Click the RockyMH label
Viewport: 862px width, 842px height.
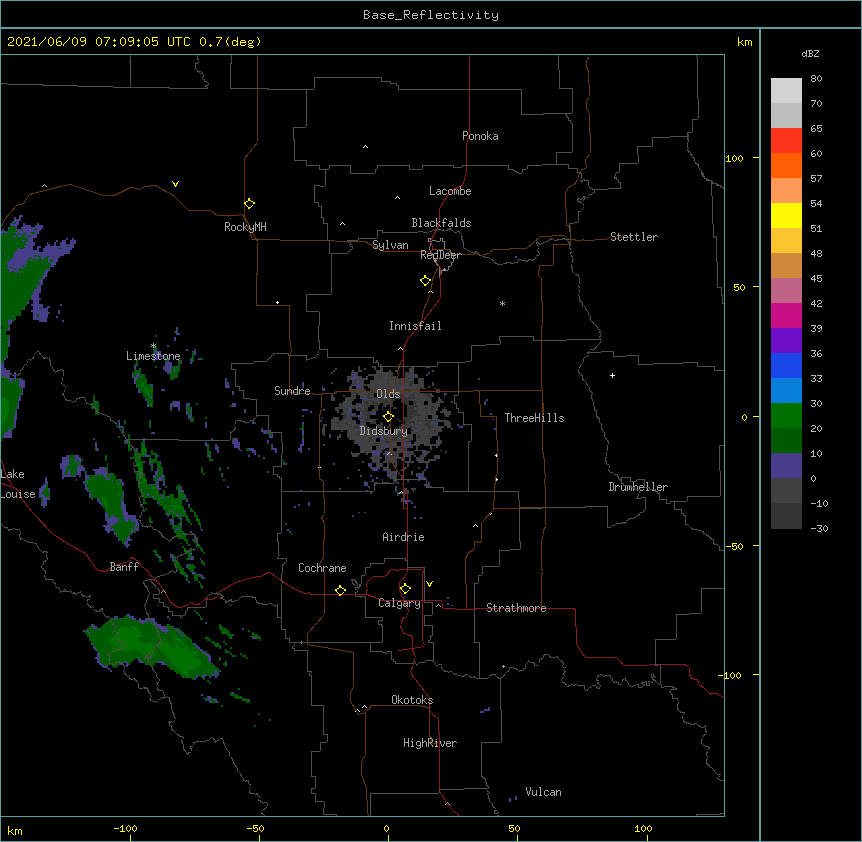pyautogui.click(x=245, y=227)
